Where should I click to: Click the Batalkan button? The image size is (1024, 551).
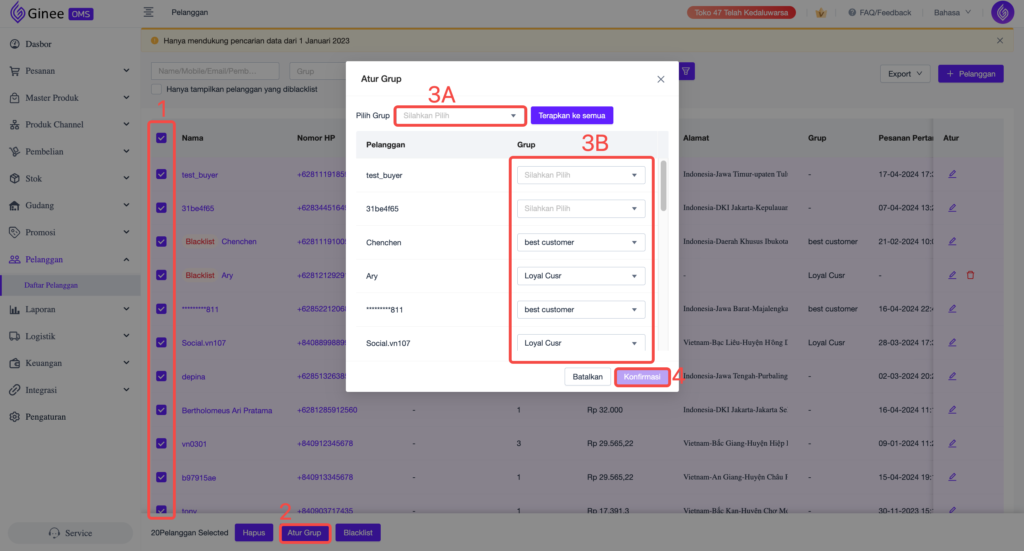pyautogui.click(x=587, y=377)
